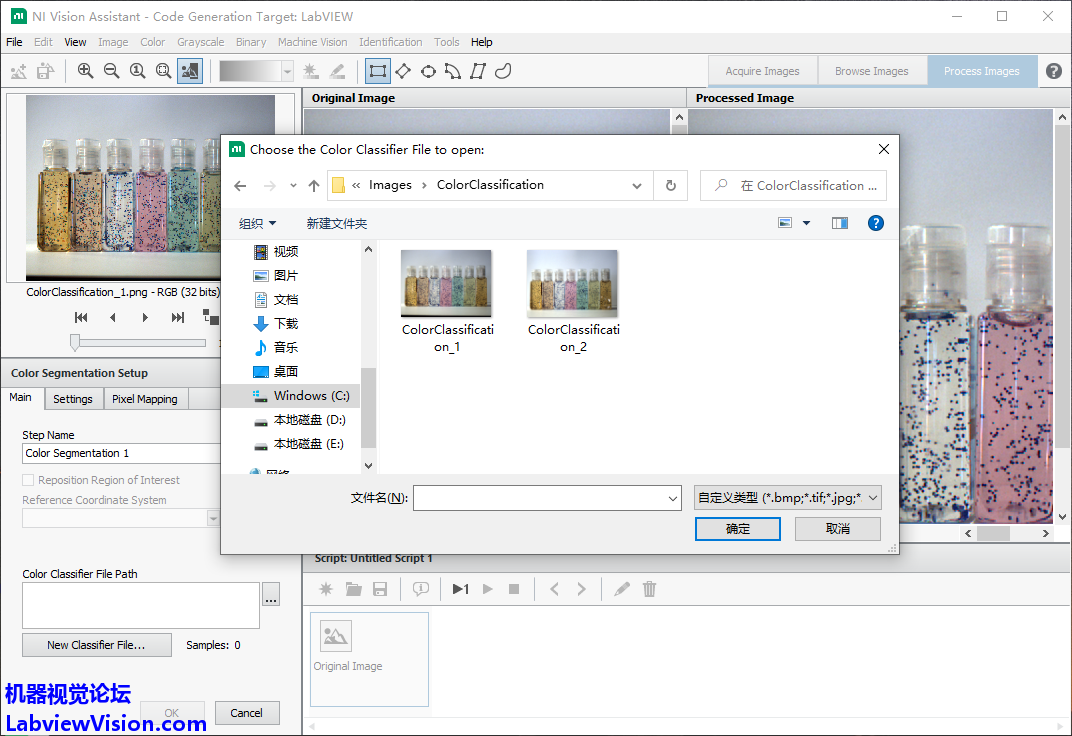Open the Pixel Mapping tab
The height and width of the screenshot is (736, 1072).
pos(145,399)
